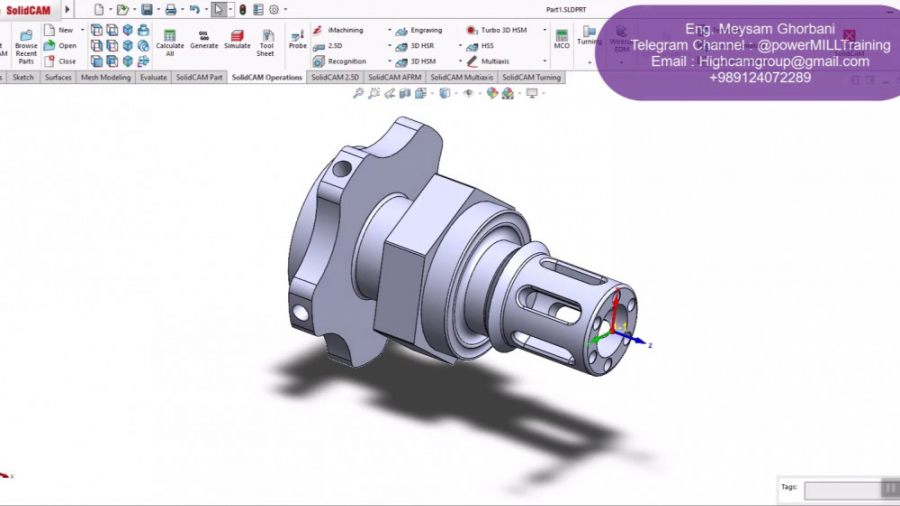Click the Hide/Show Items eye icon

[x=468, y=93]
